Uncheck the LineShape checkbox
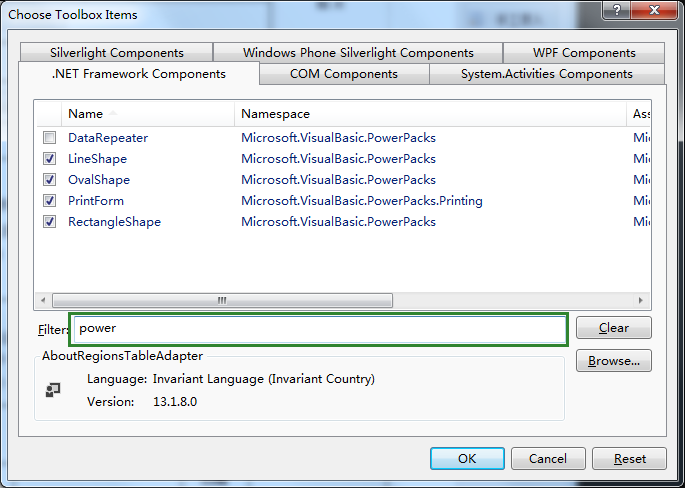The image size is (685, 488). 49,159
